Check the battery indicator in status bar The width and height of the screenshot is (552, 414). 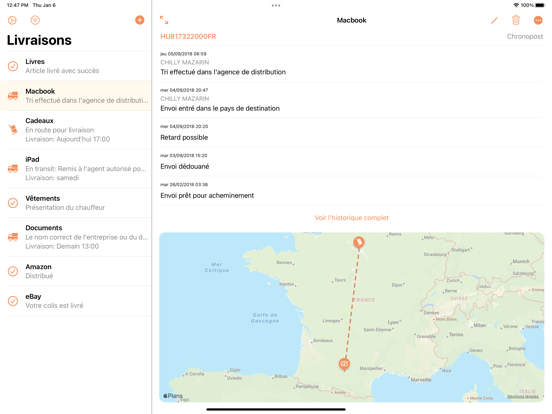(540, 5)
